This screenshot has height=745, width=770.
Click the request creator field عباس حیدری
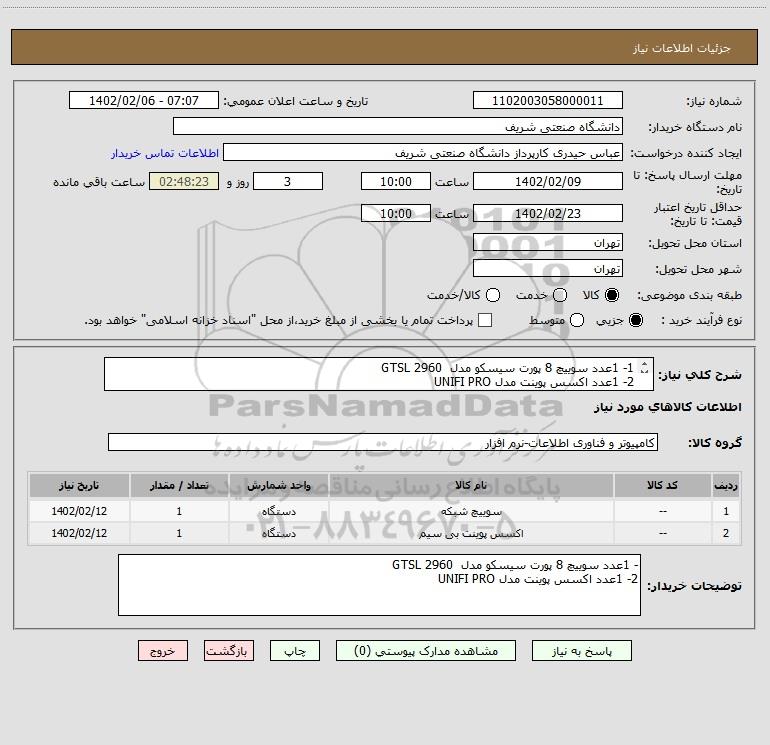click(423, 152)
